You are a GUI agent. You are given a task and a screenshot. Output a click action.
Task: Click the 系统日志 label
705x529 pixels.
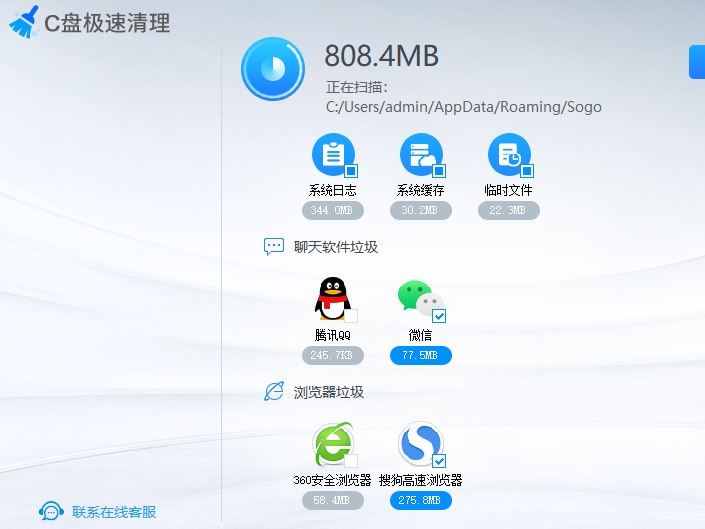333,190
